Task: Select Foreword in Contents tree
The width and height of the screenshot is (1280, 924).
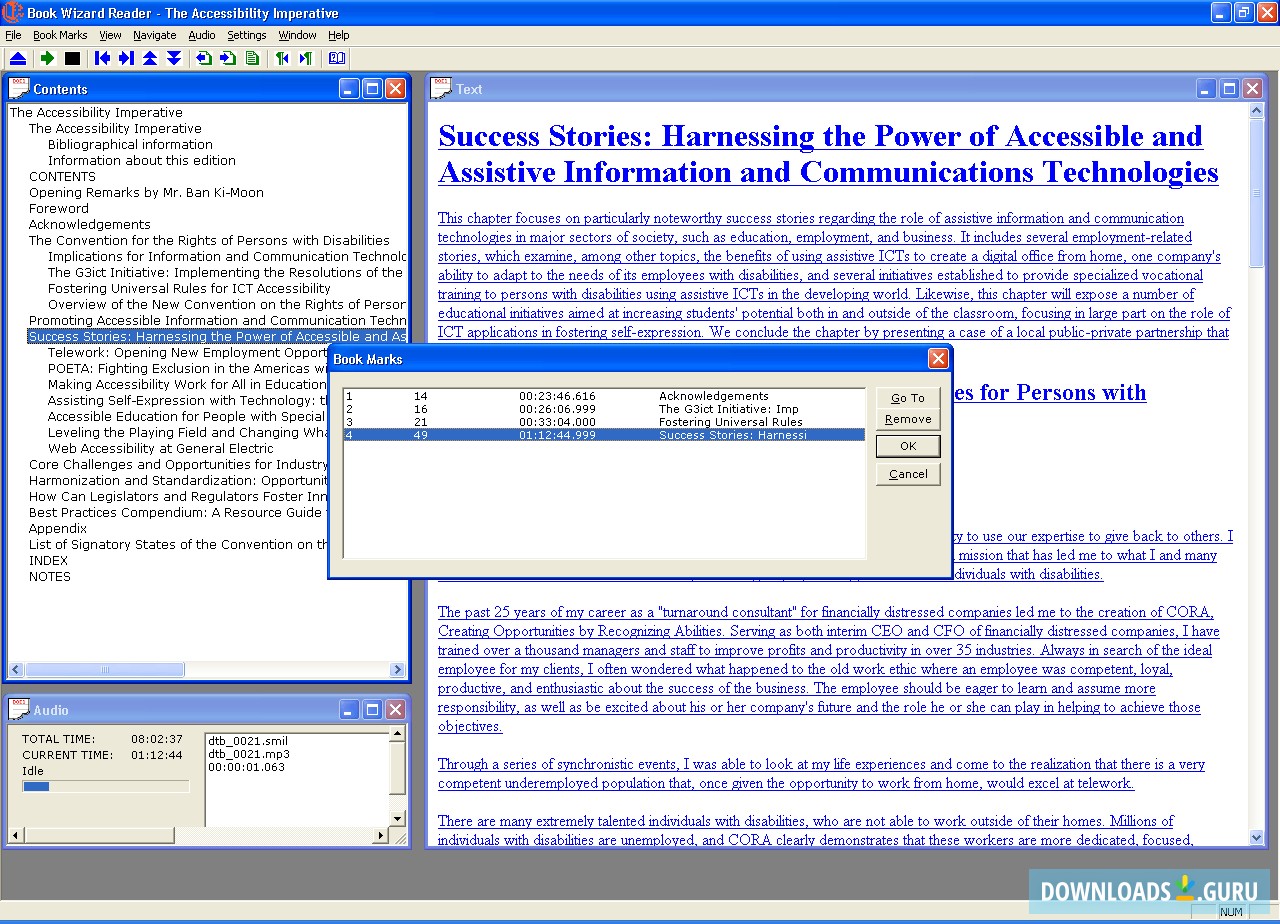Action: point(58,208)
